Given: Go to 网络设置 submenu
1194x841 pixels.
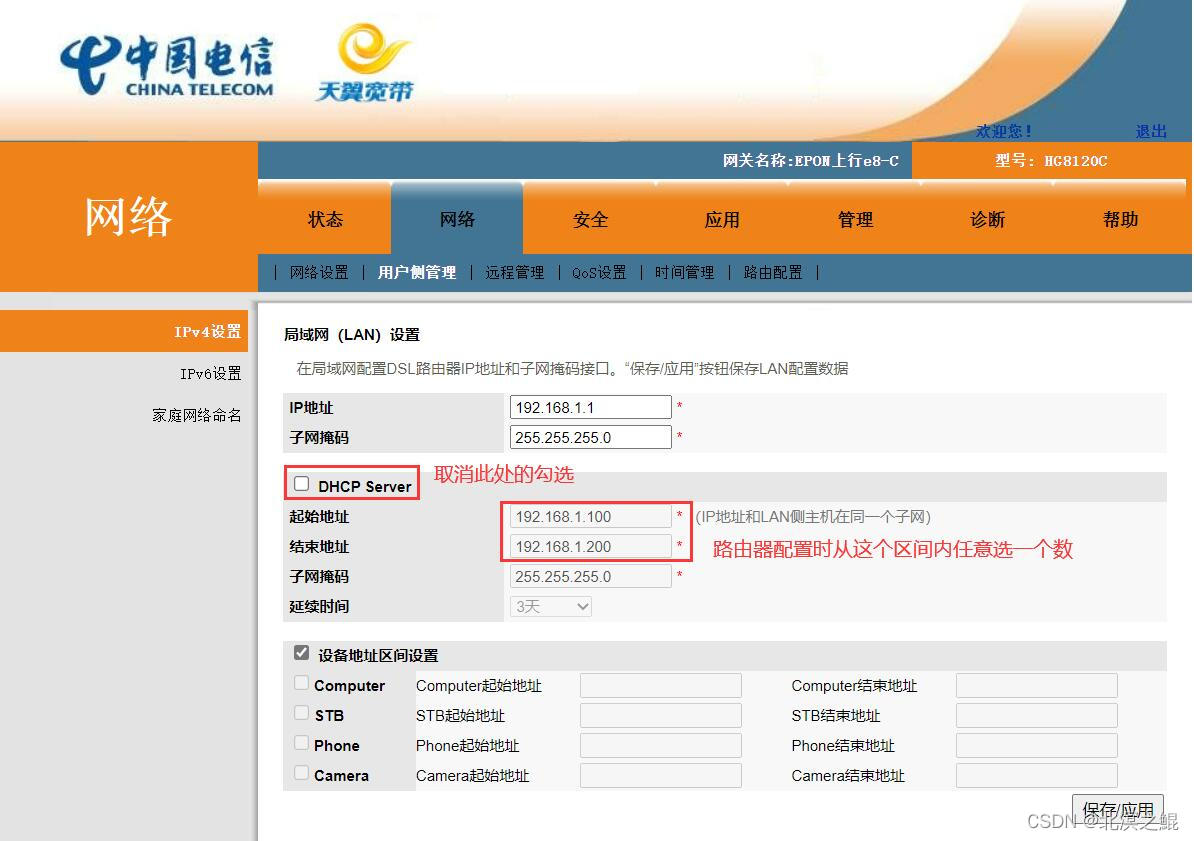Looking at the screenshot, I should [319, 273].
